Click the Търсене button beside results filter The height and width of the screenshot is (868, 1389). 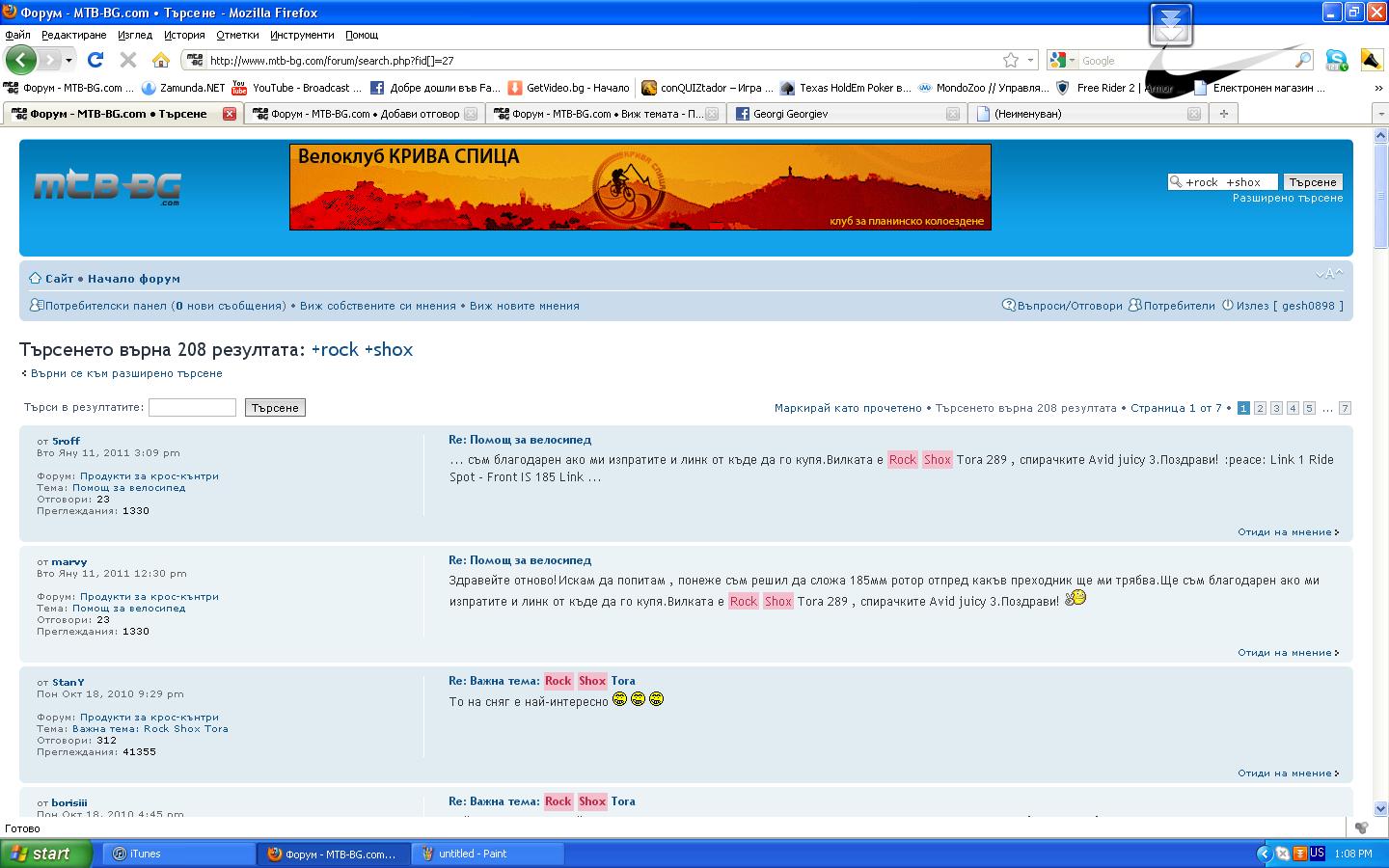pyautogui.click(x=275, y=408)
